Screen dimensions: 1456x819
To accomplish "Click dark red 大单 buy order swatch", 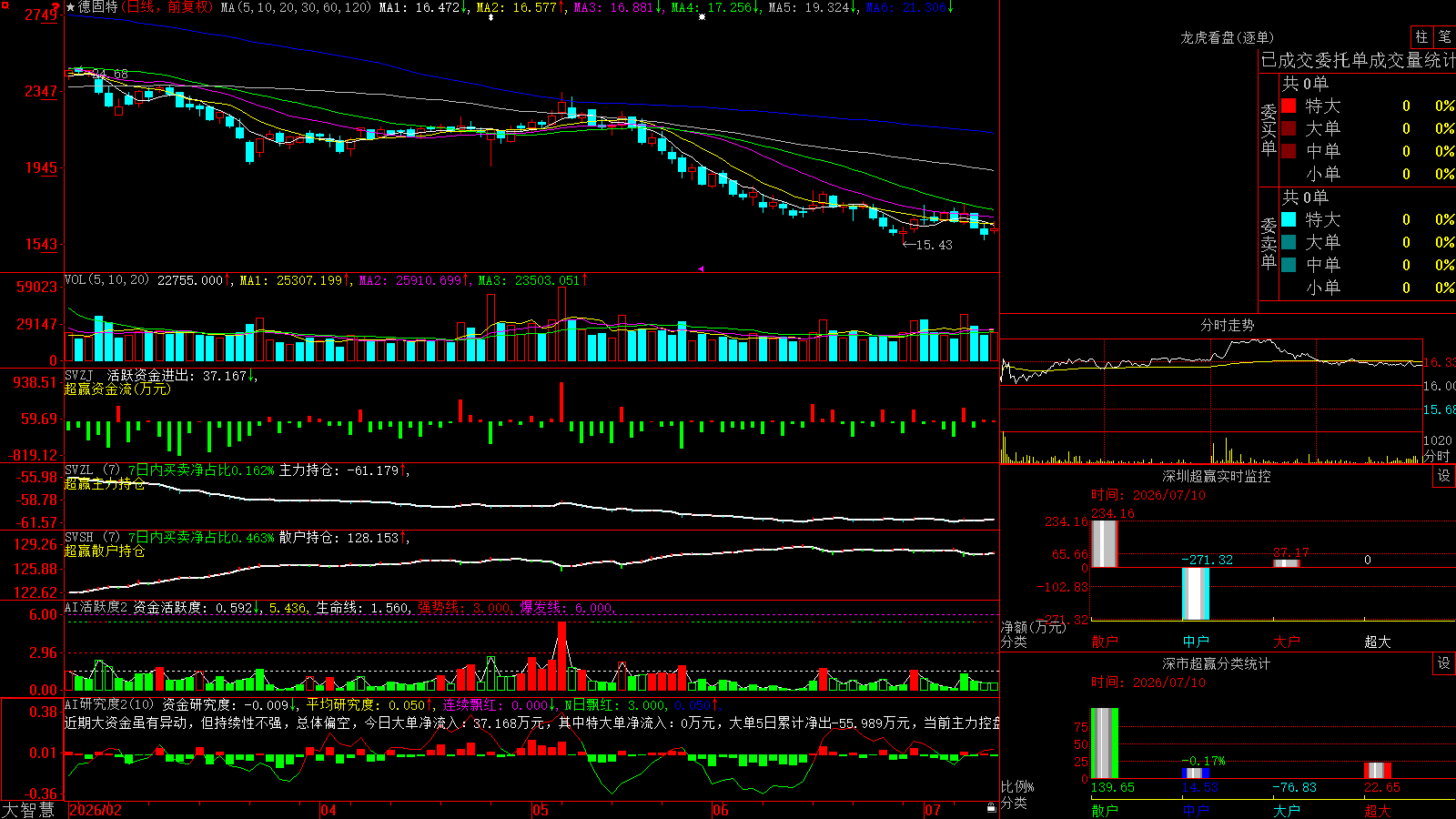I will point(1289,128).
